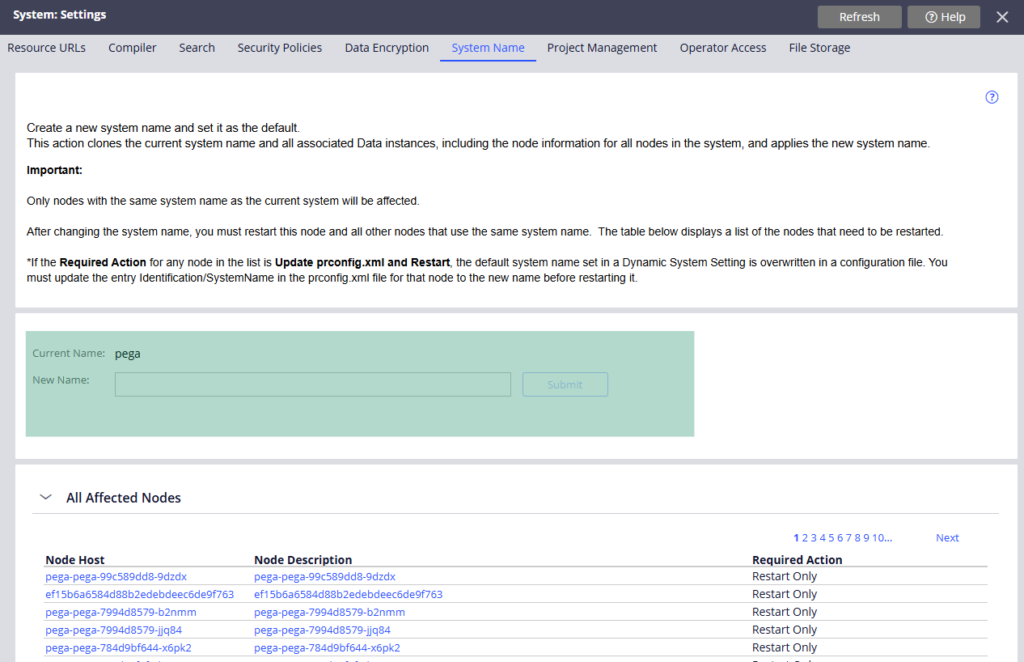Image resolution: width=1024 pixels, height=662 pixels.
Task: Open the Help button in header
Action: point(944,17)
